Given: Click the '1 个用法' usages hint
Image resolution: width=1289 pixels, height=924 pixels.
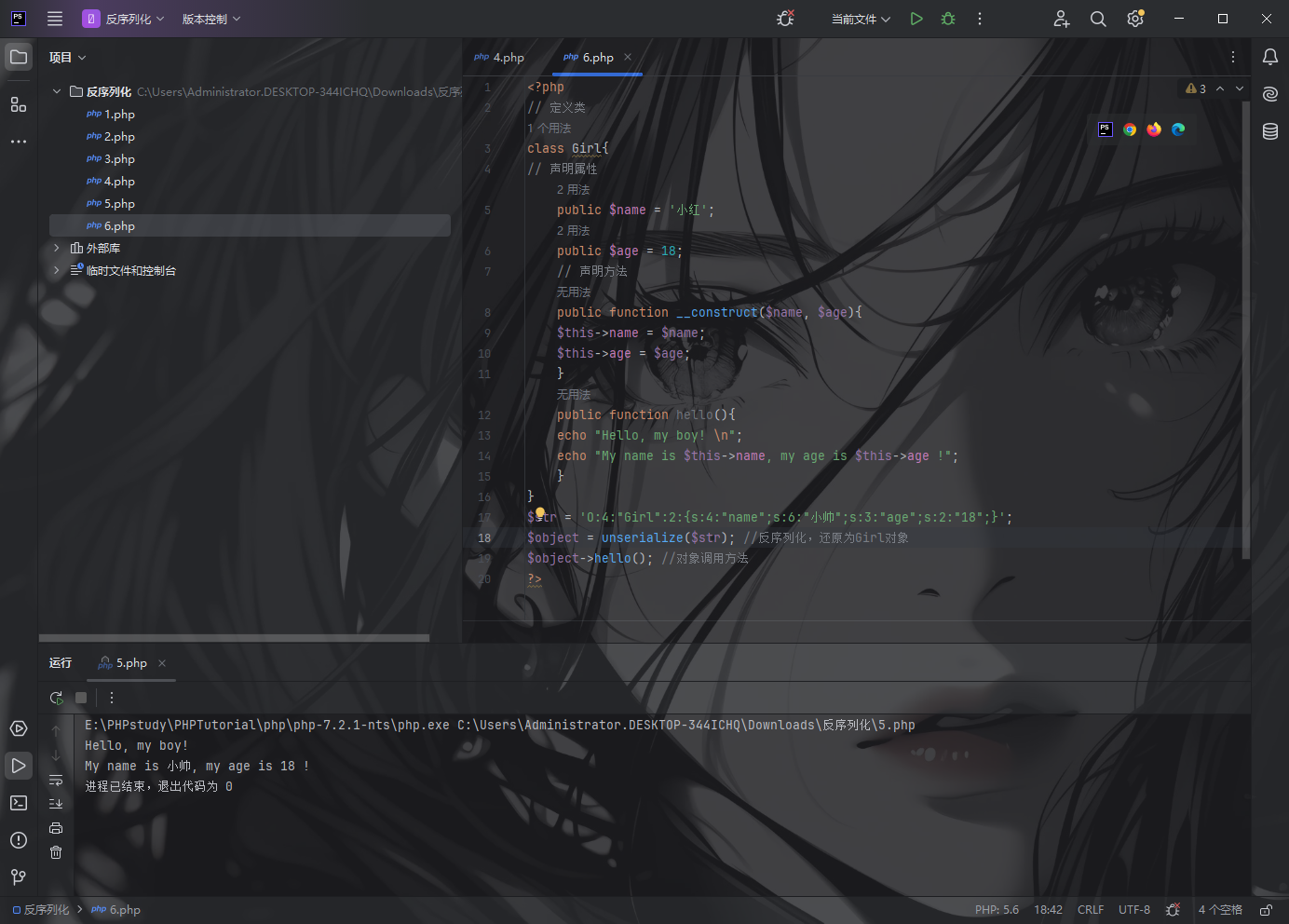Looking at the screenshot, I should [x=550, y=128].
